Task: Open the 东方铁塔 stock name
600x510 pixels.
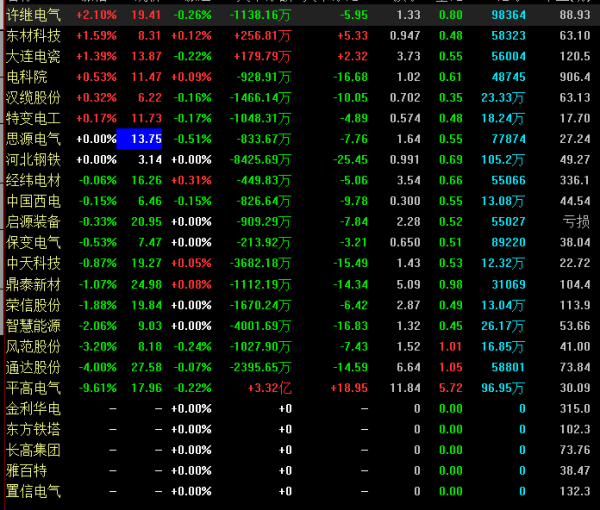Action: point(33,429)
